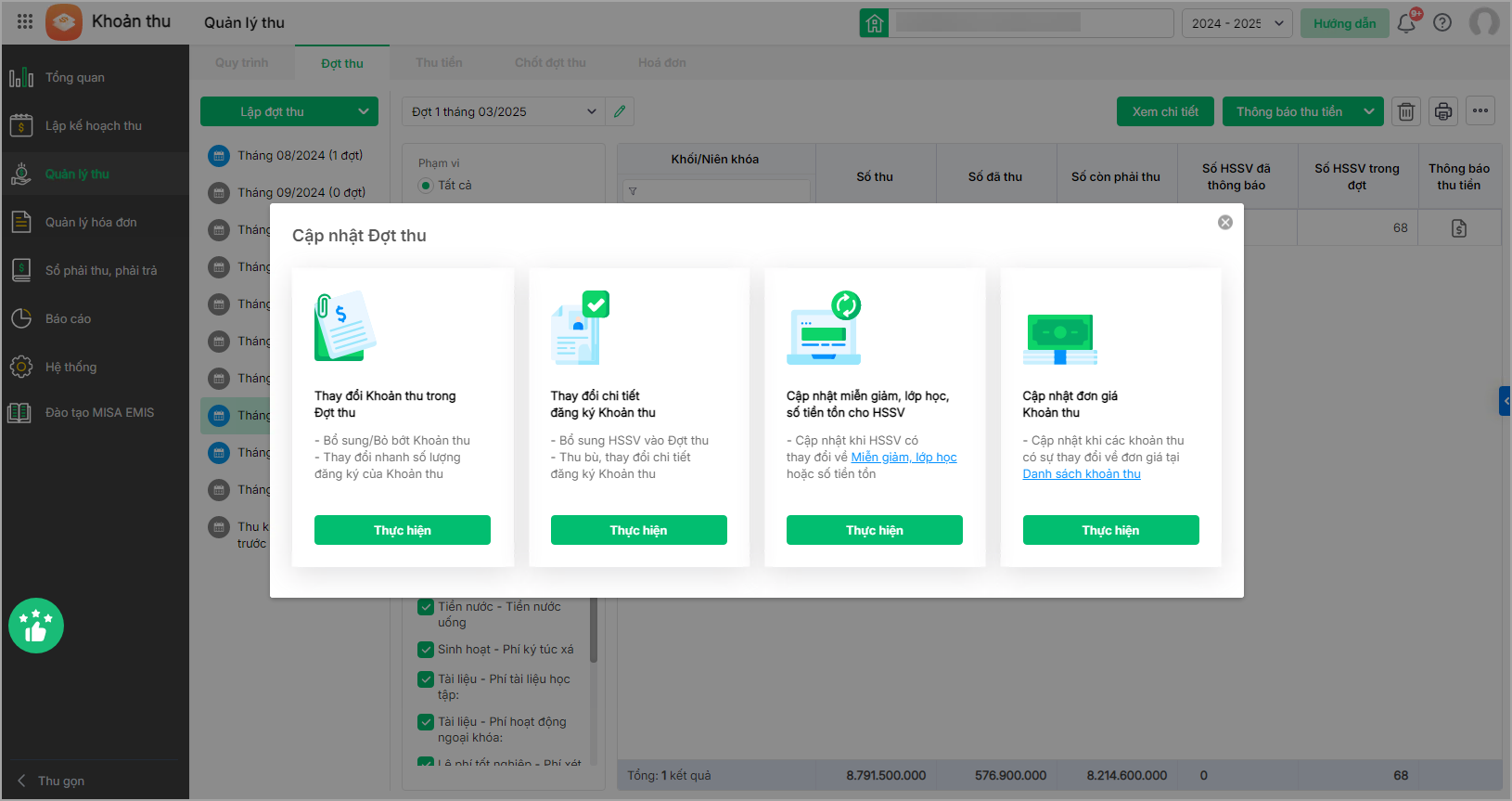
Task: Open the three-dots more options button
Action: point(1480,111)
